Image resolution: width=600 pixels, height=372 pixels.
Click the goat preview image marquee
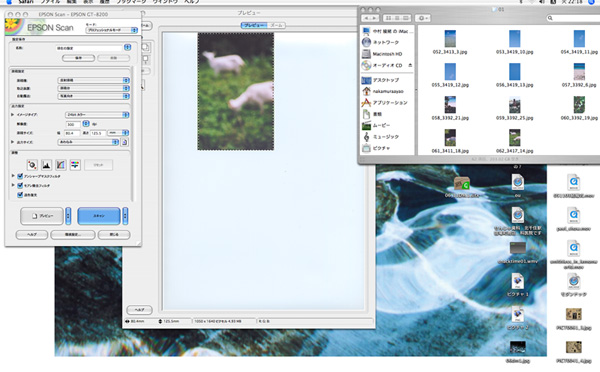point(236,91)
